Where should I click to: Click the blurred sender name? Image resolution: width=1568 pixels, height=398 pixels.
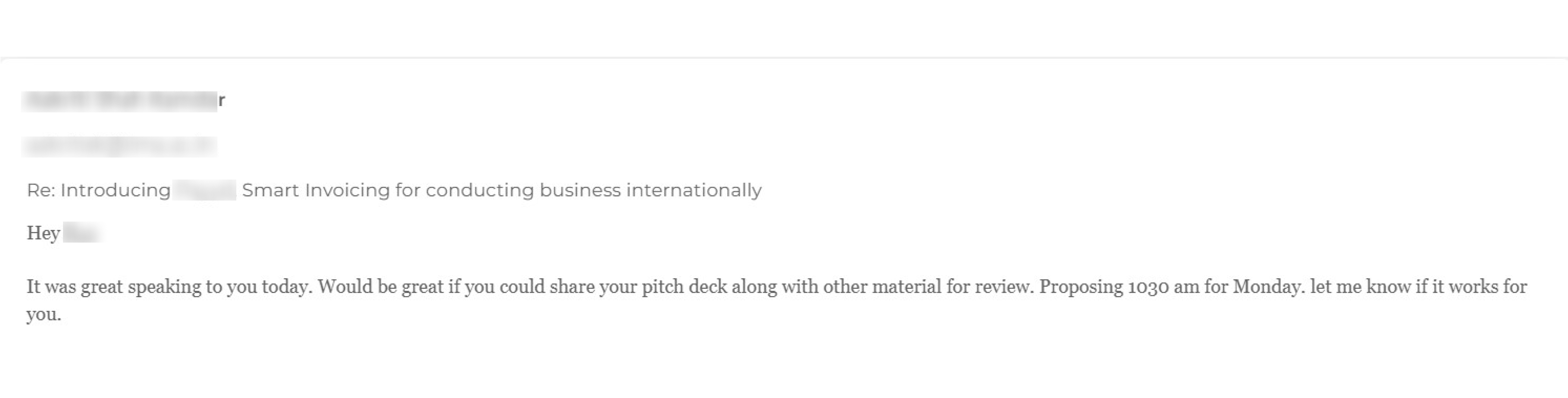(121, 101)
